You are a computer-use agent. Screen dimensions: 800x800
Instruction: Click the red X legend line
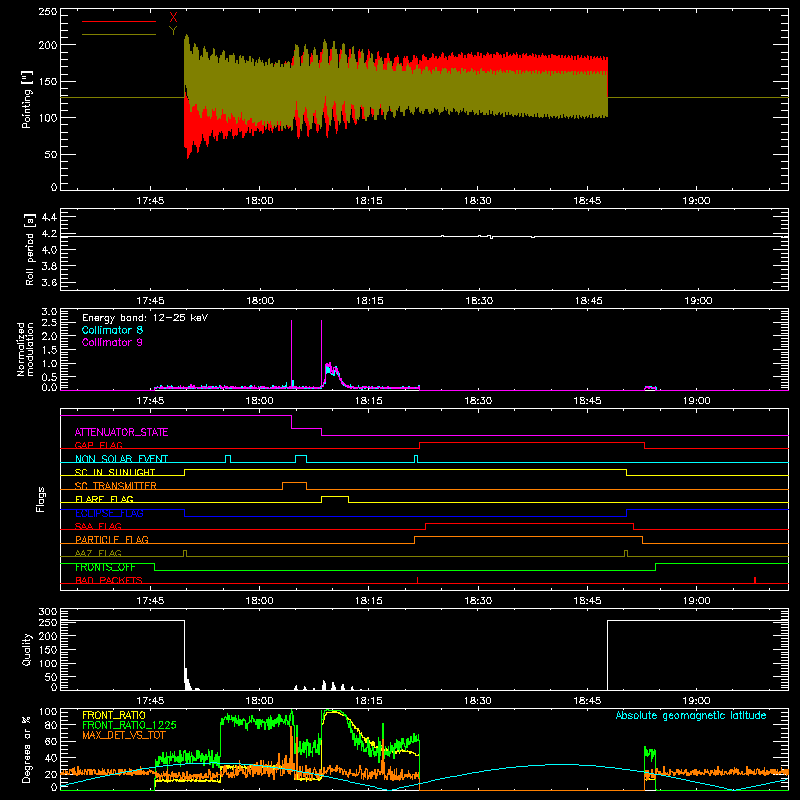coord(119,21)
